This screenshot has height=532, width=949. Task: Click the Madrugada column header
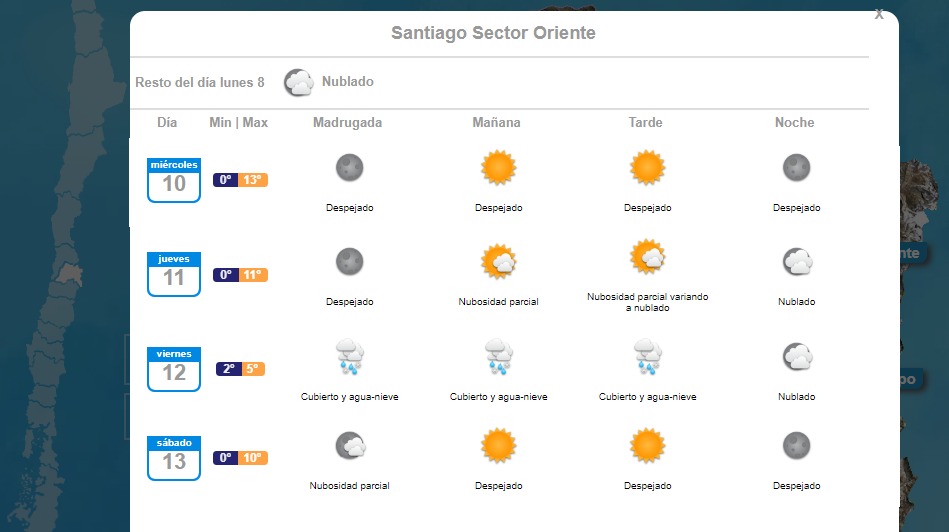tap(347, 123)
